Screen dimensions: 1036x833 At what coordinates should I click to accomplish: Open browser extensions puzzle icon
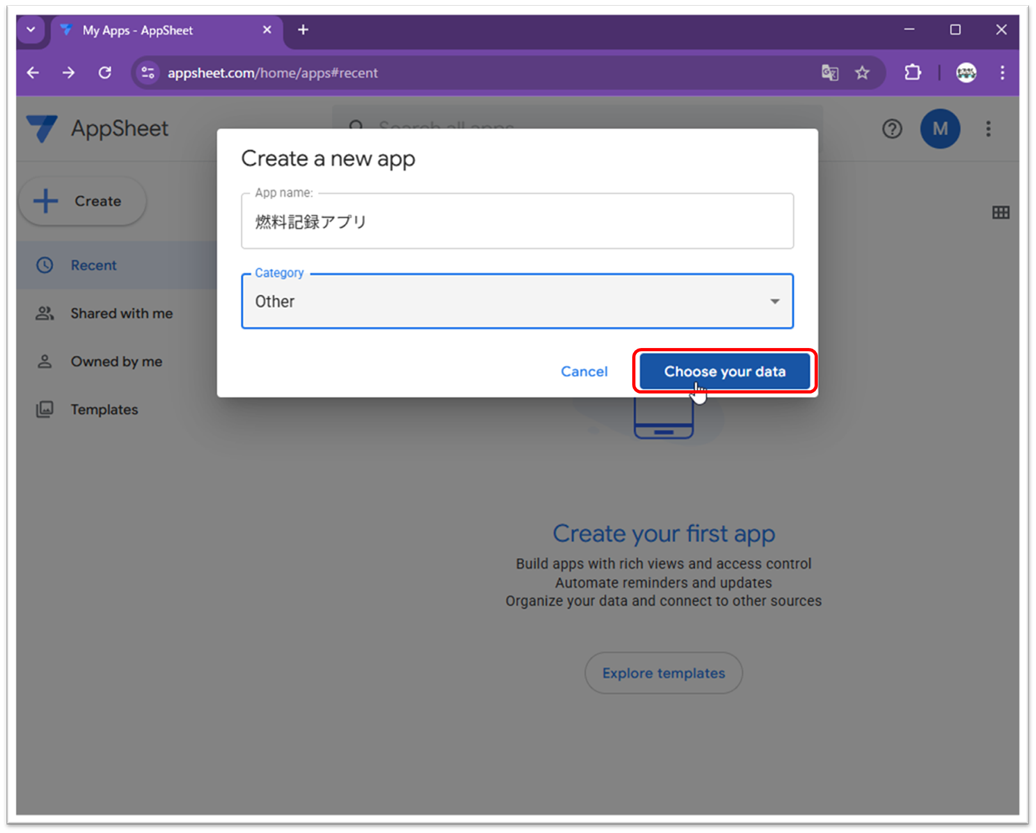click(x=912, y=73)
